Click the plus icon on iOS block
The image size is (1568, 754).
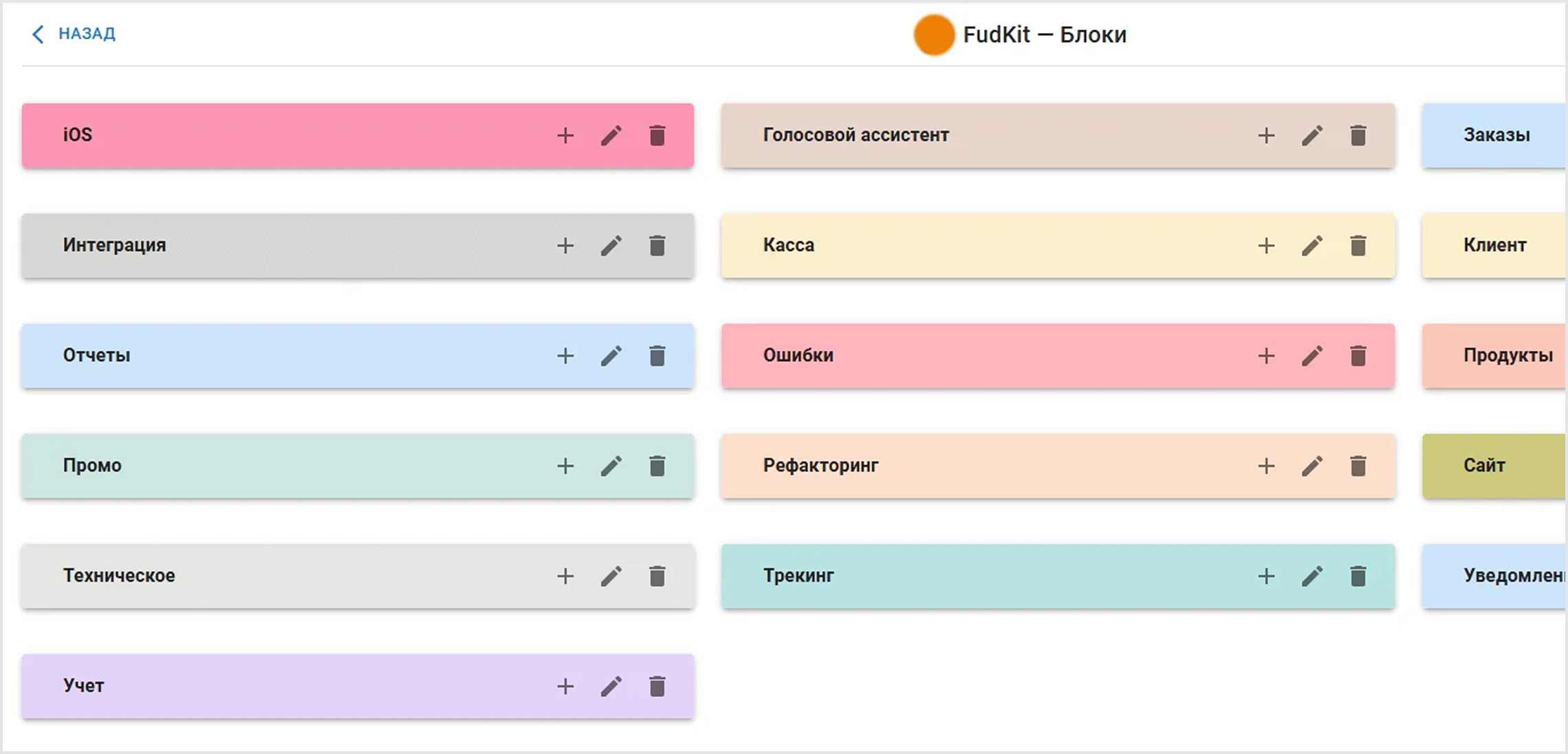coord(565,136)
